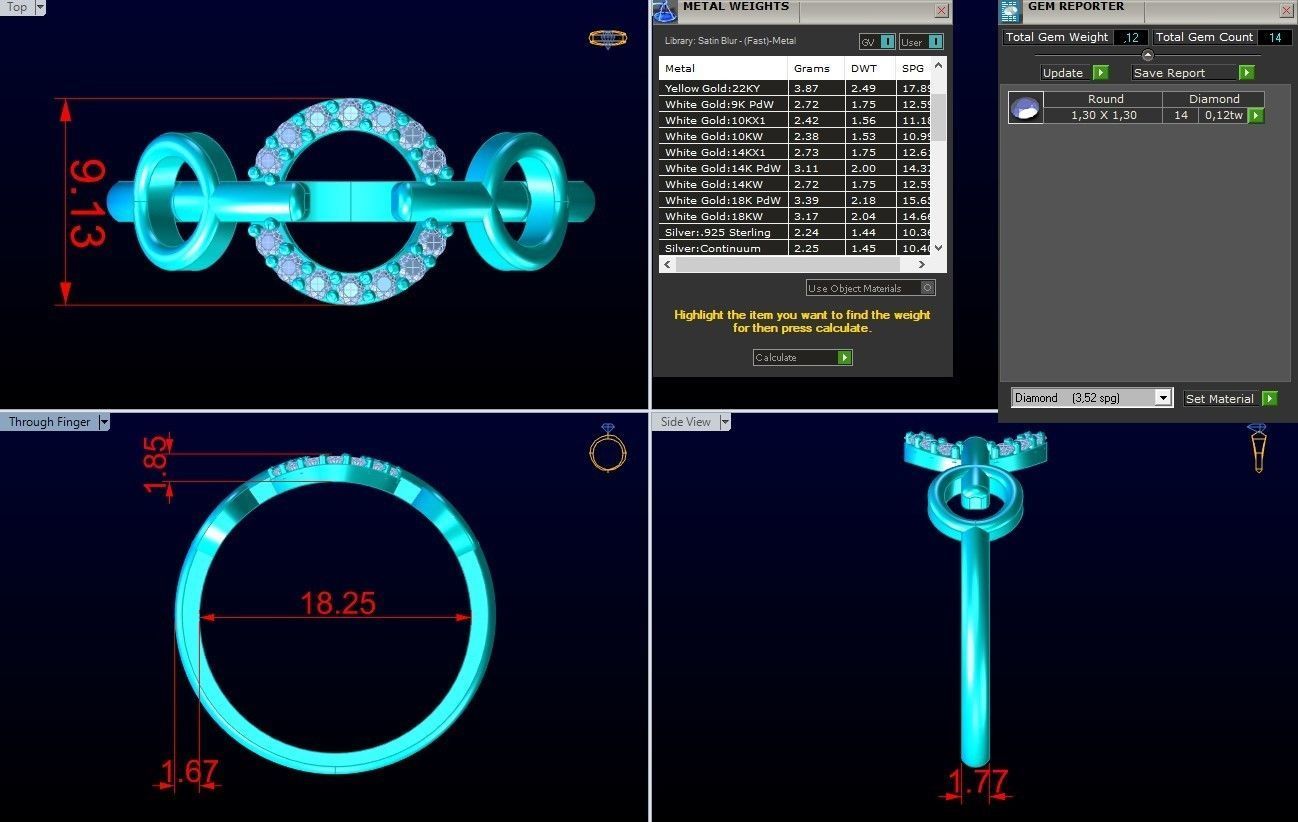Viewport: 1298px width, 822px height.
Task: Click the Round gem shape cell
Action: tap(1105, 99)
